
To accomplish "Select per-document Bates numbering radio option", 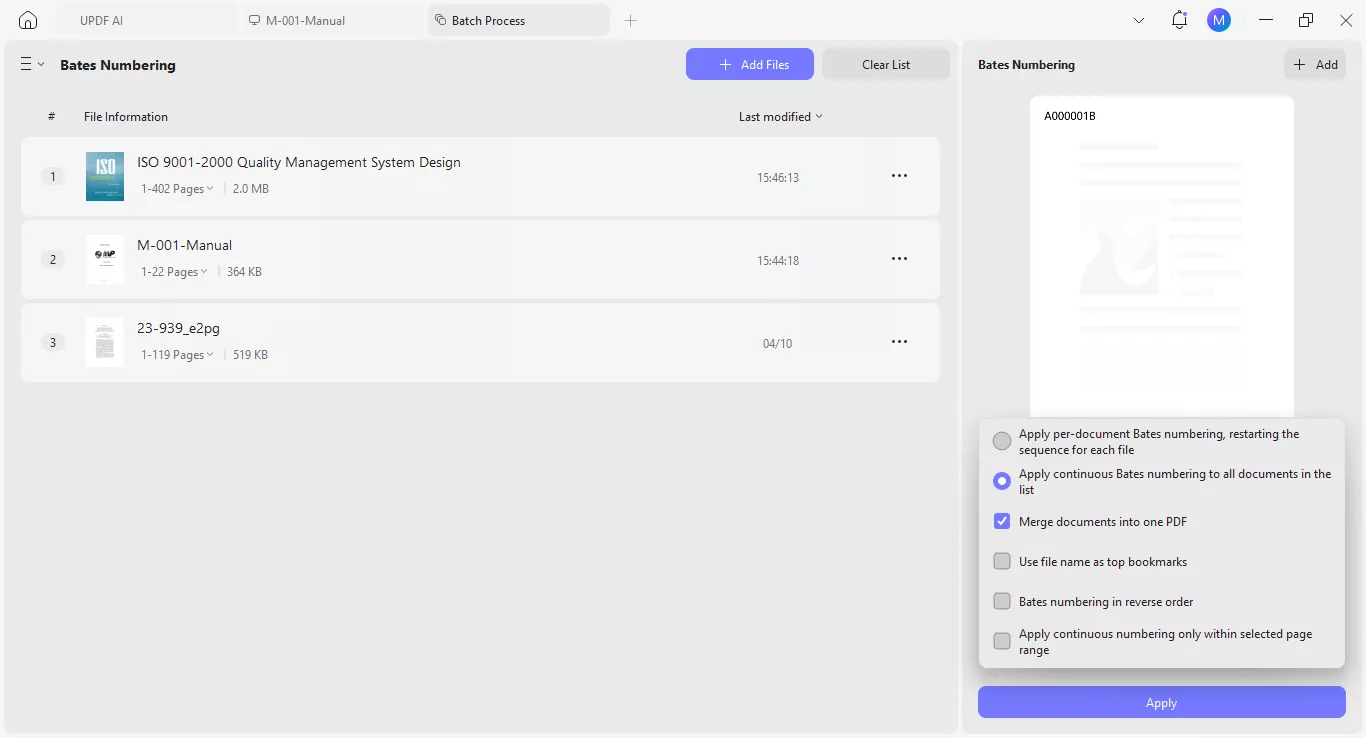I will coord(1002,441).
